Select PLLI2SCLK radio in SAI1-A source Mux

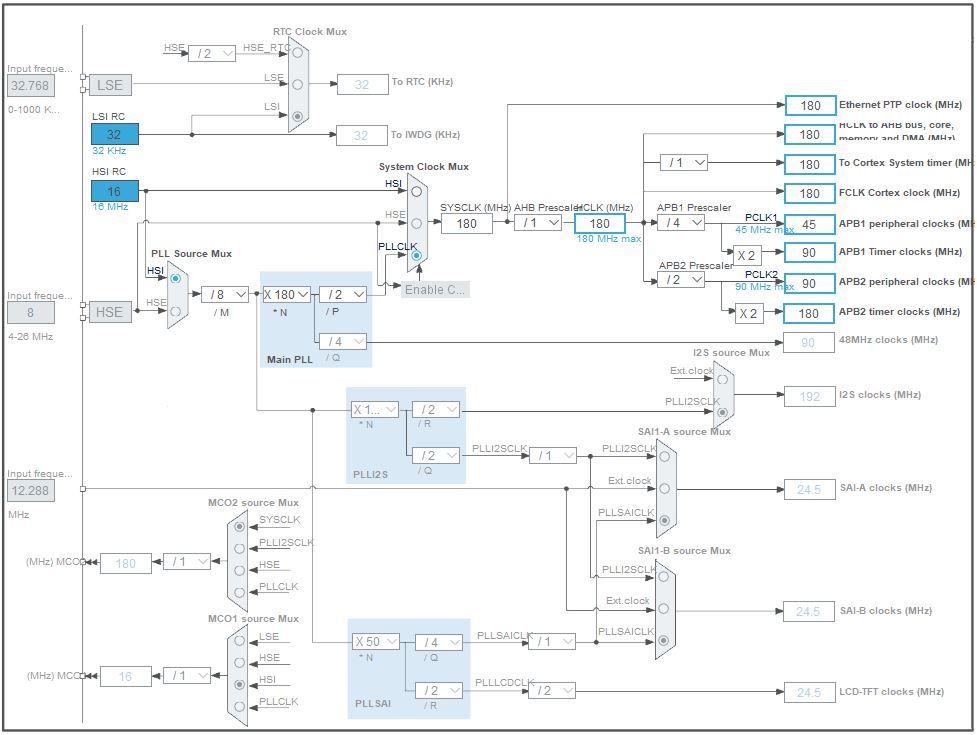tap(665, 457)
